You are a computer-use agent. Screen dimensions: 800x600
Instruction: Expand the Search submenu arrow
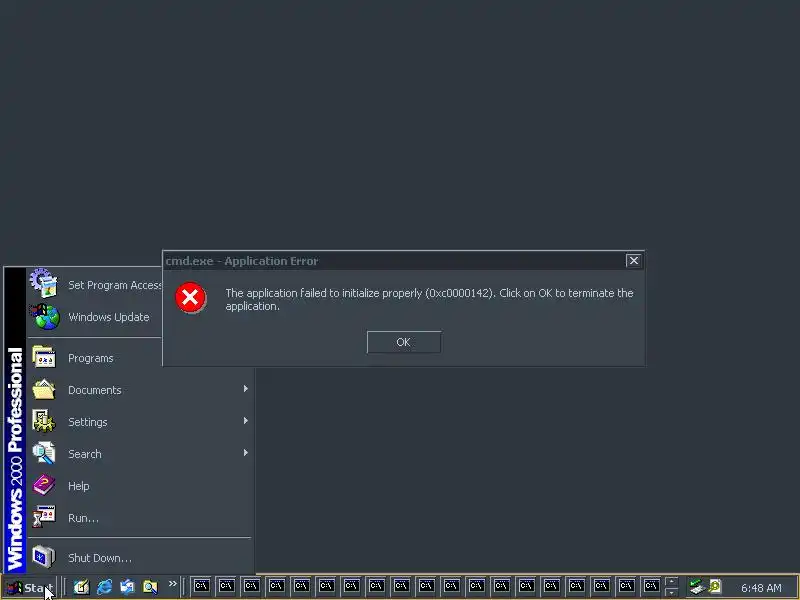pos(245,453)
